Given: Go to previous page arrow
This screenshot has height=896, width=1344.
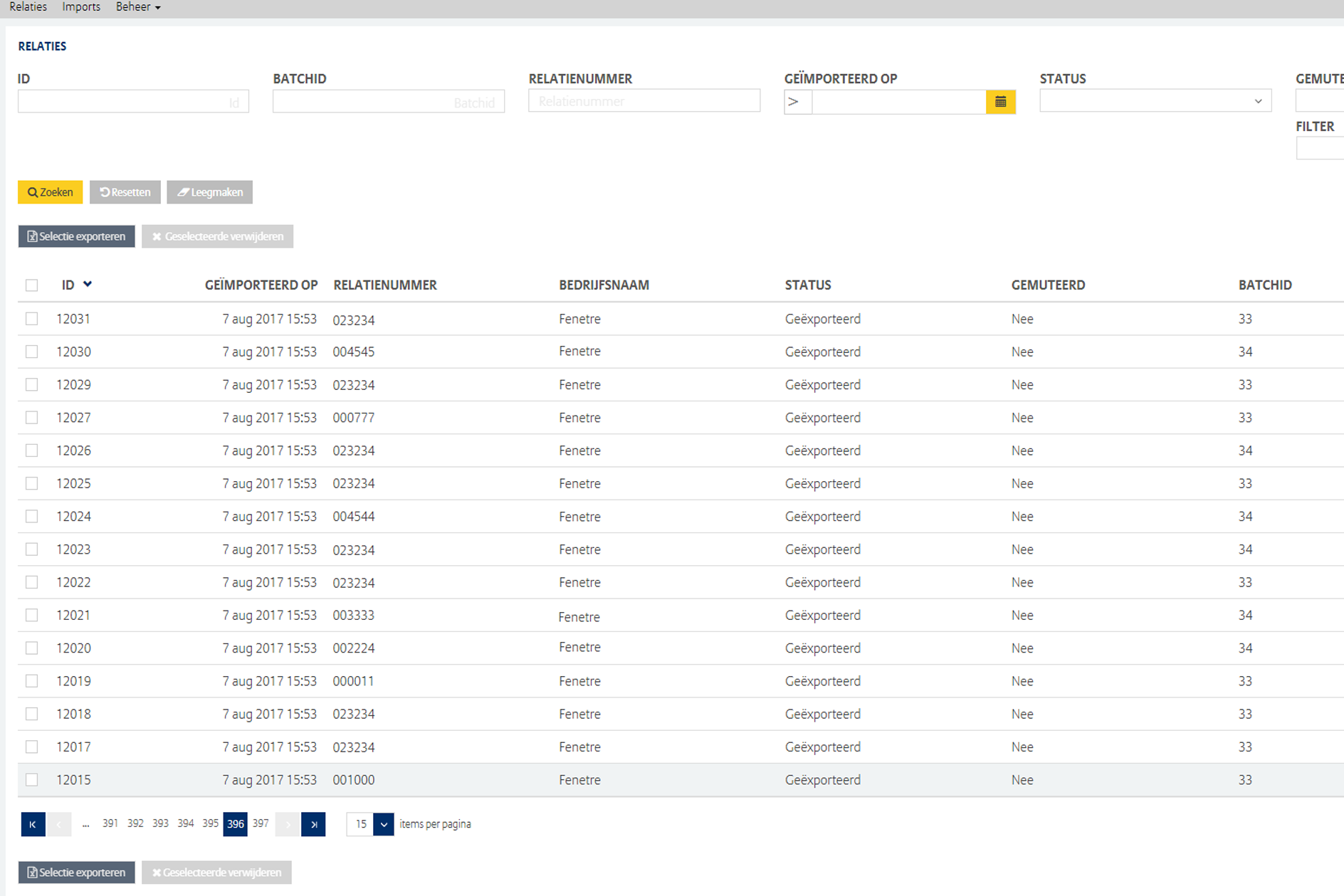Looking at the screenshot, I should pyautogui.click(x=59, y=824).
